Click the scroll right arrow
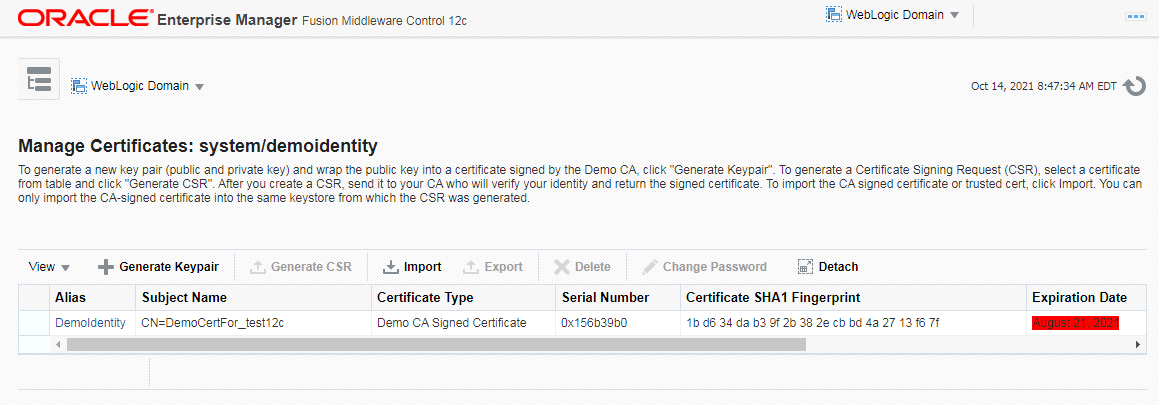1159x405 pixels. [x=1138, y=344]
